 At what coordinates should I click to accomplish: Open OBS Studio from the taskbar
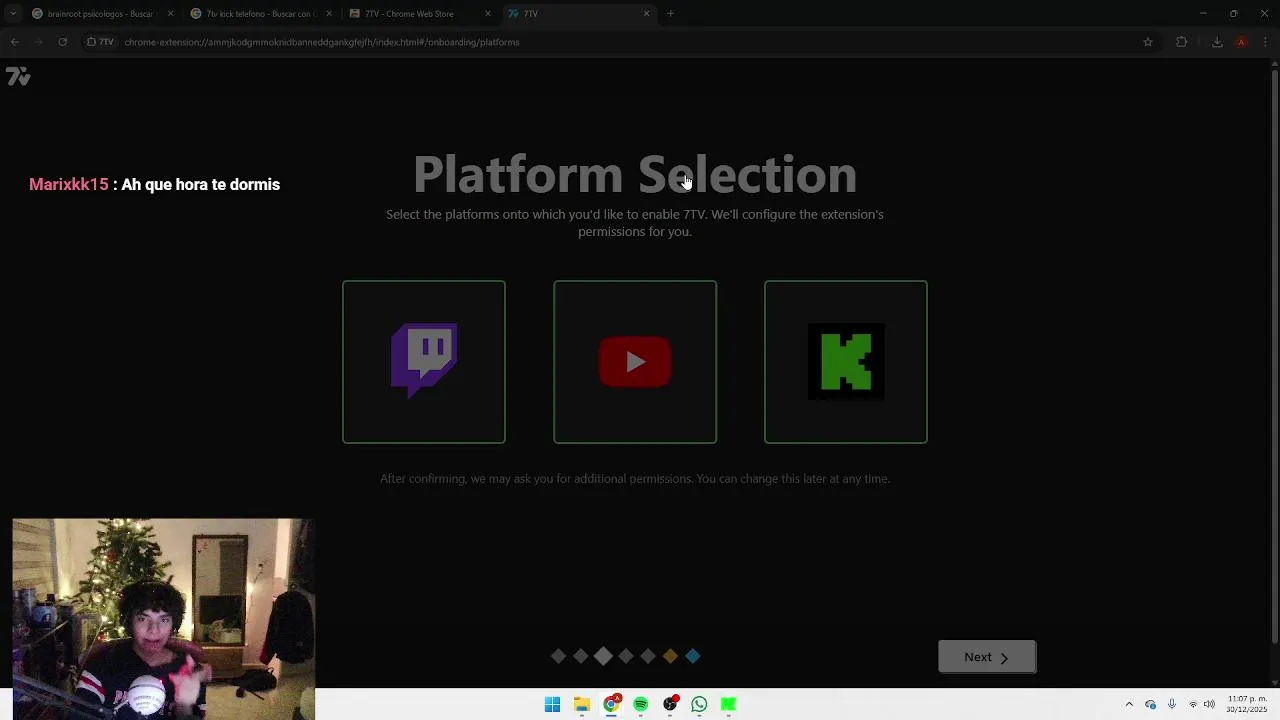point(670,705)
